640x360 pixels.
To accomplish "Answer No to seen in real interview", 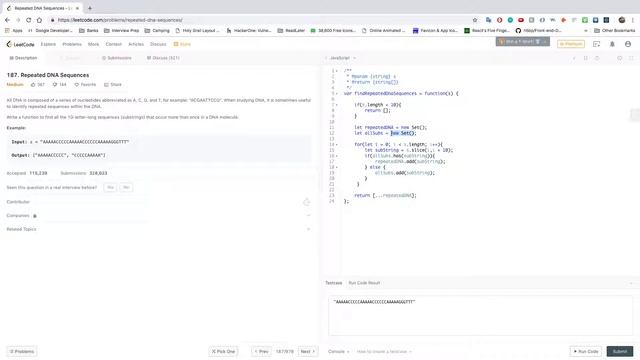I will [126, 187].
